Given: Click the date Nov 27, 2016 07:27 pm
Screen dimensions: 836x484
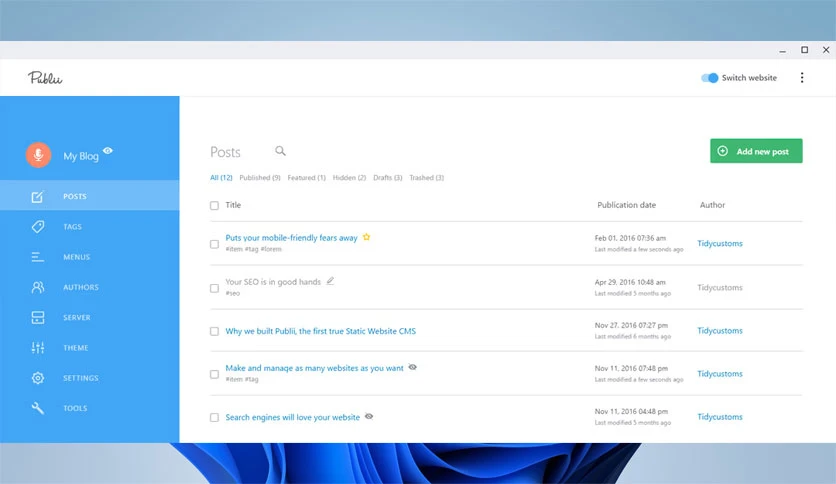Looking at the screenshot, I should (x=631, y=325).
